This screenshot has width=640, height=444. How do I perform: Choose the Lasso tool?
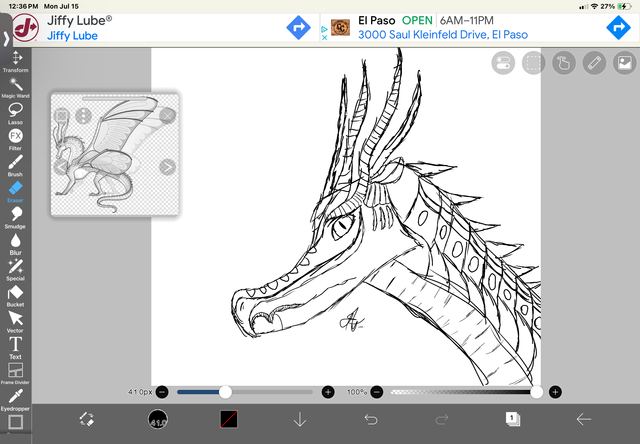[x=16, y=114]
